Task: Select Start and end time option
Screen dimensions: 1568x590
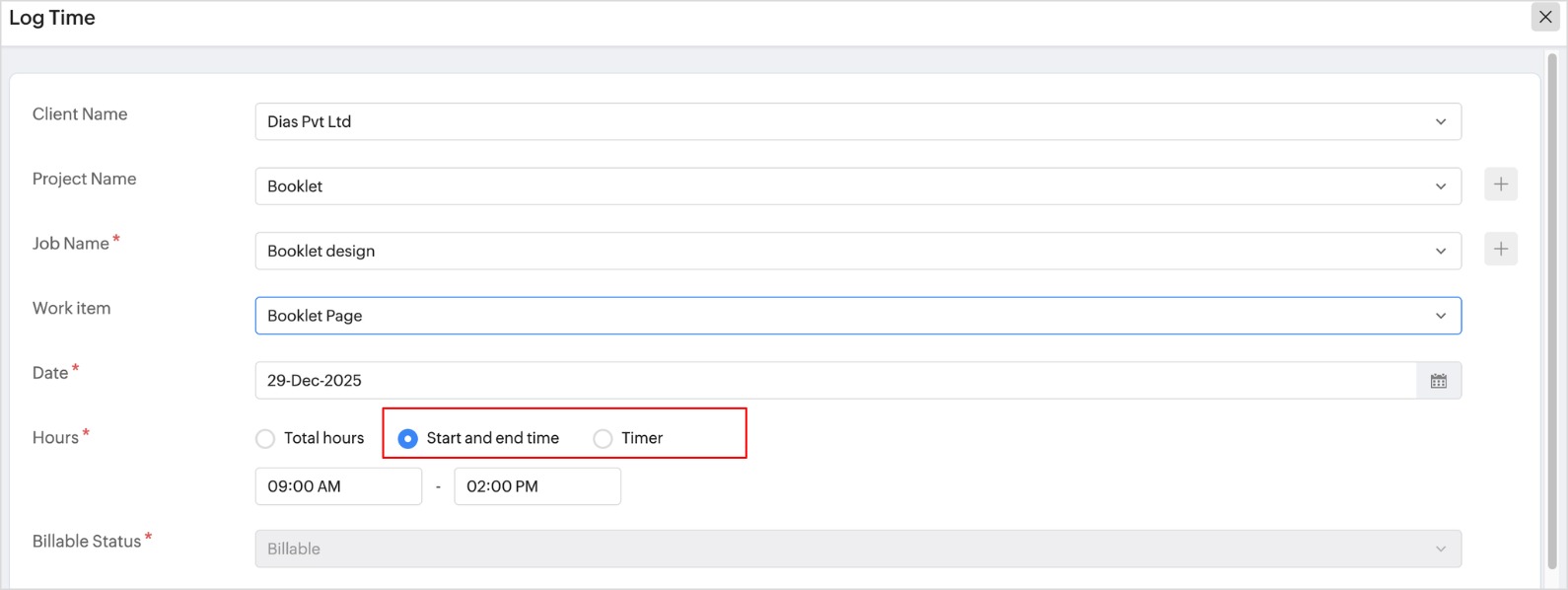Action: [x=407, y=439]
